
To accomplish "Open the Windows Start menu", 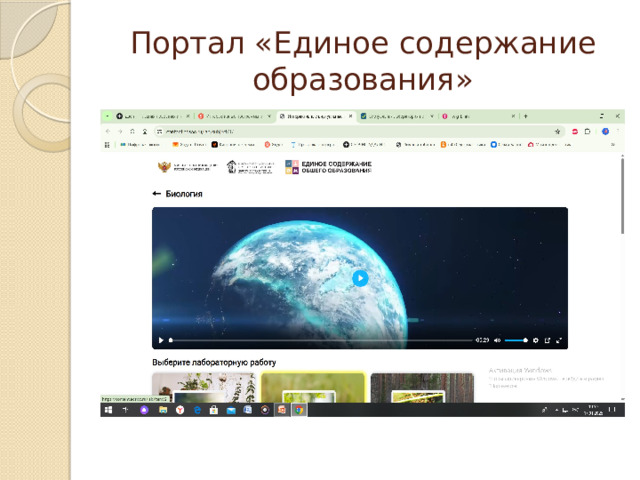I will point(108,410).
